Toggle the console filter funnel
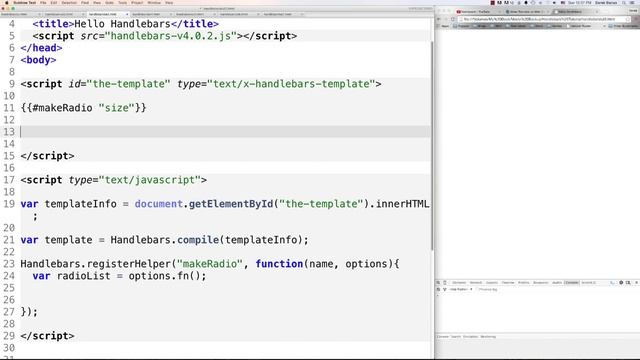Image resolution: width=640 pixels, height=360 pixels. [444, 289]
